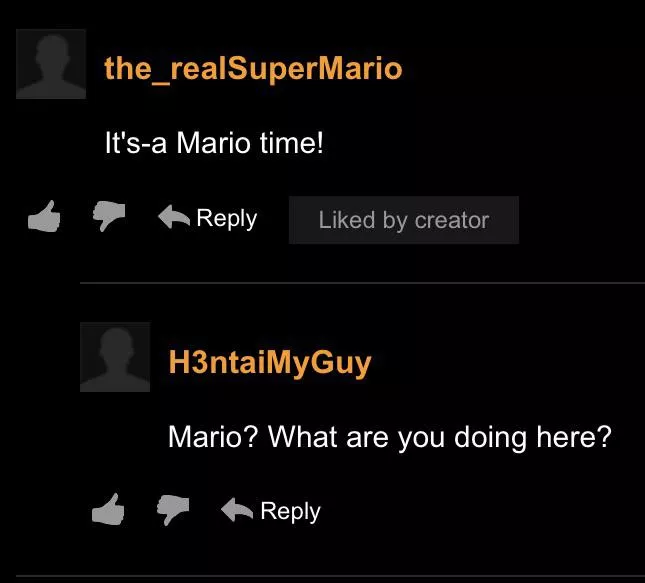Image resolution: width=645 pixels, height=583 pixels.
Task: Click the word 'Mario?' in the reply
Action: [x=213, y=437]
